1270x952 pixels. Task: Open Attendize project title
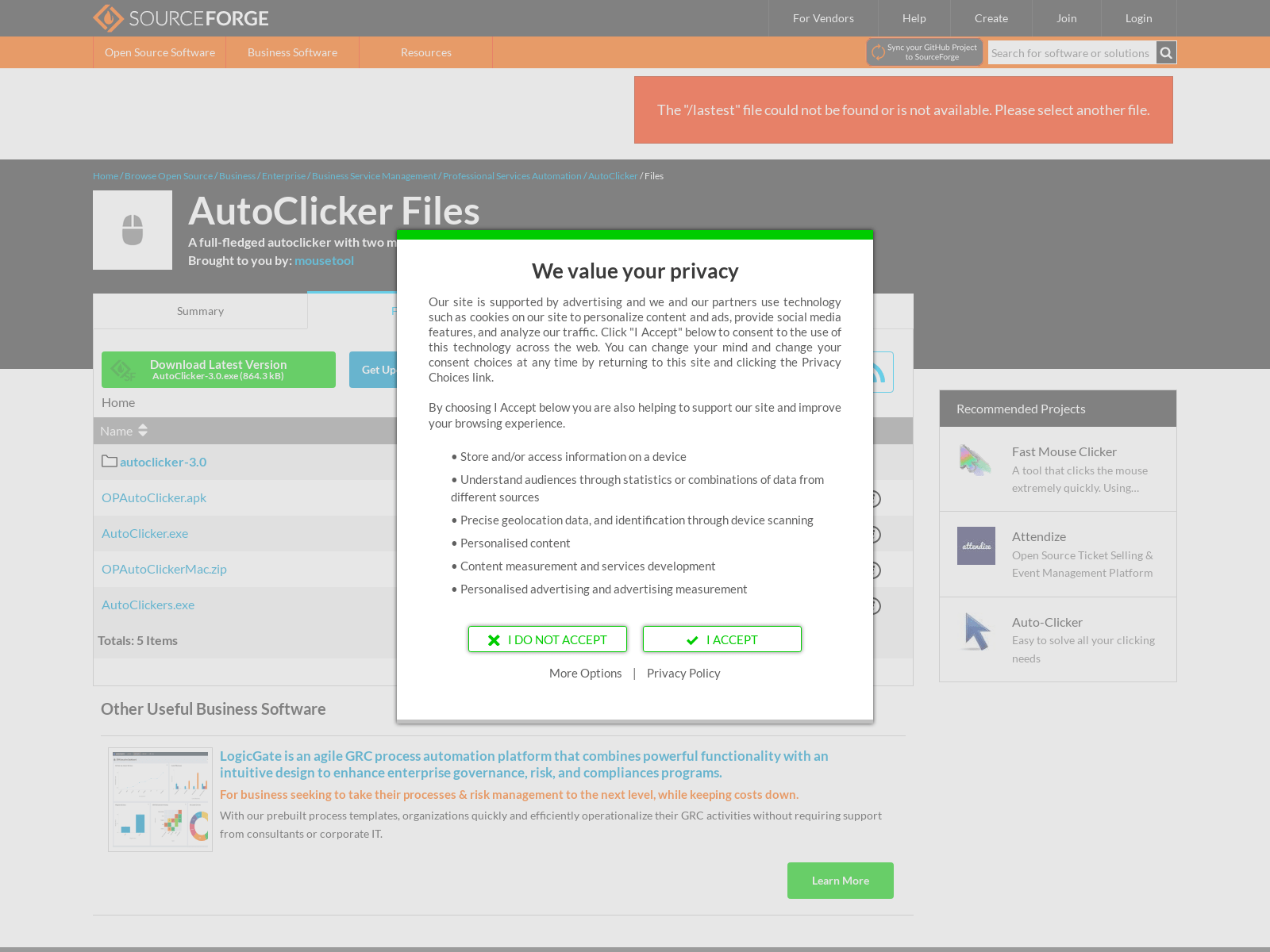pos(1039,536)
